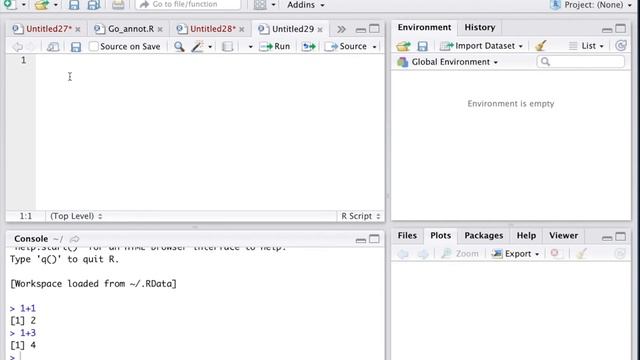Open the Project: (None) menu
The height and width of the screenshot is (360, 640).
pos(591,5)
